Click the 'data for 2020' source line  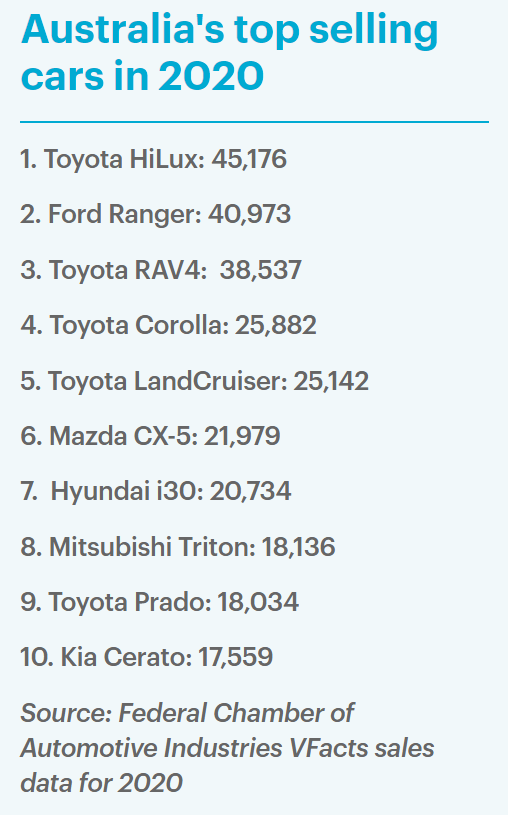coord(101,783)
